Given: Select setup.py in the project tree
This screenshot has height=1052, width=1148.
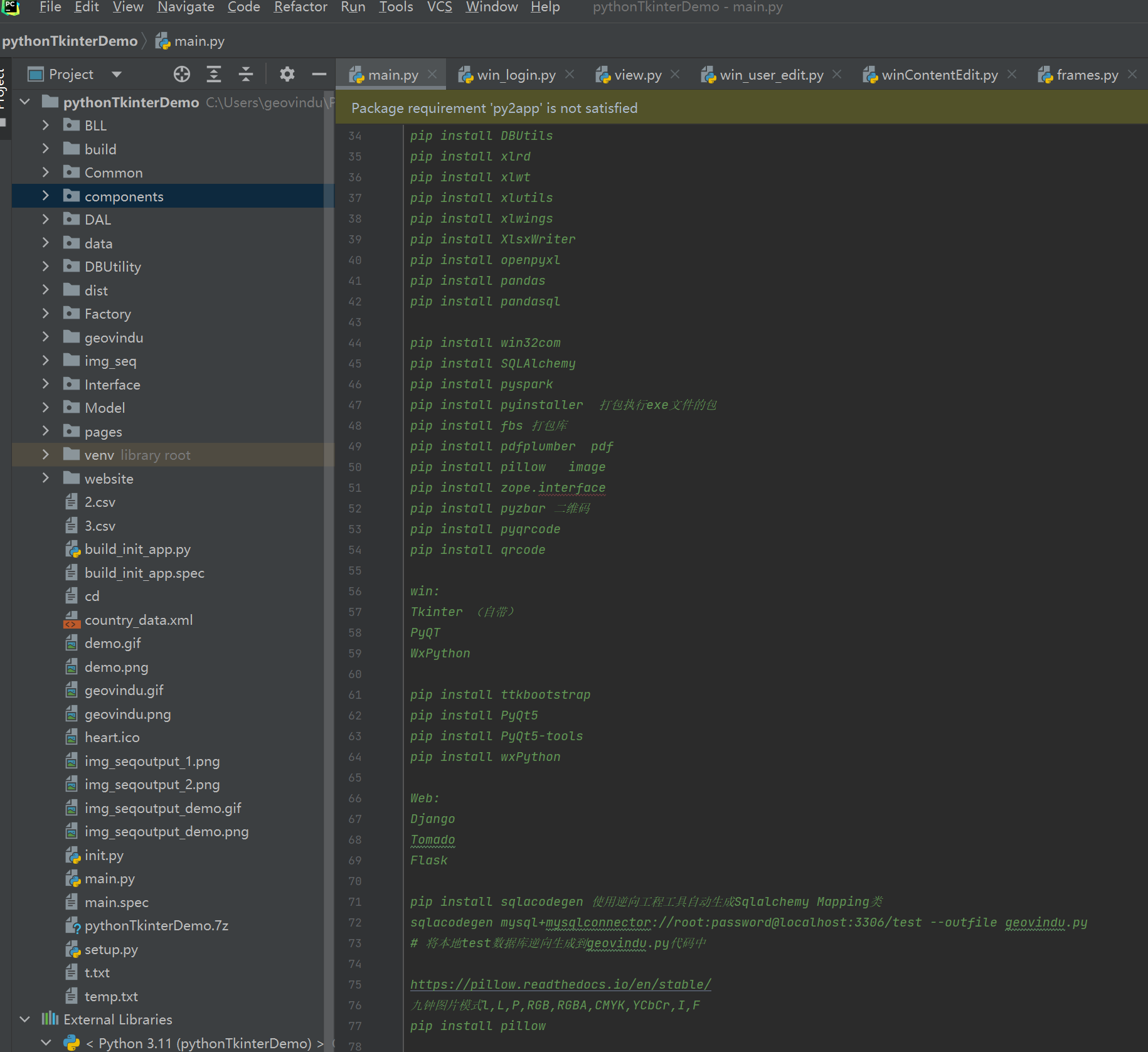Looking at the screenshot, I should [x=111, y=949].
